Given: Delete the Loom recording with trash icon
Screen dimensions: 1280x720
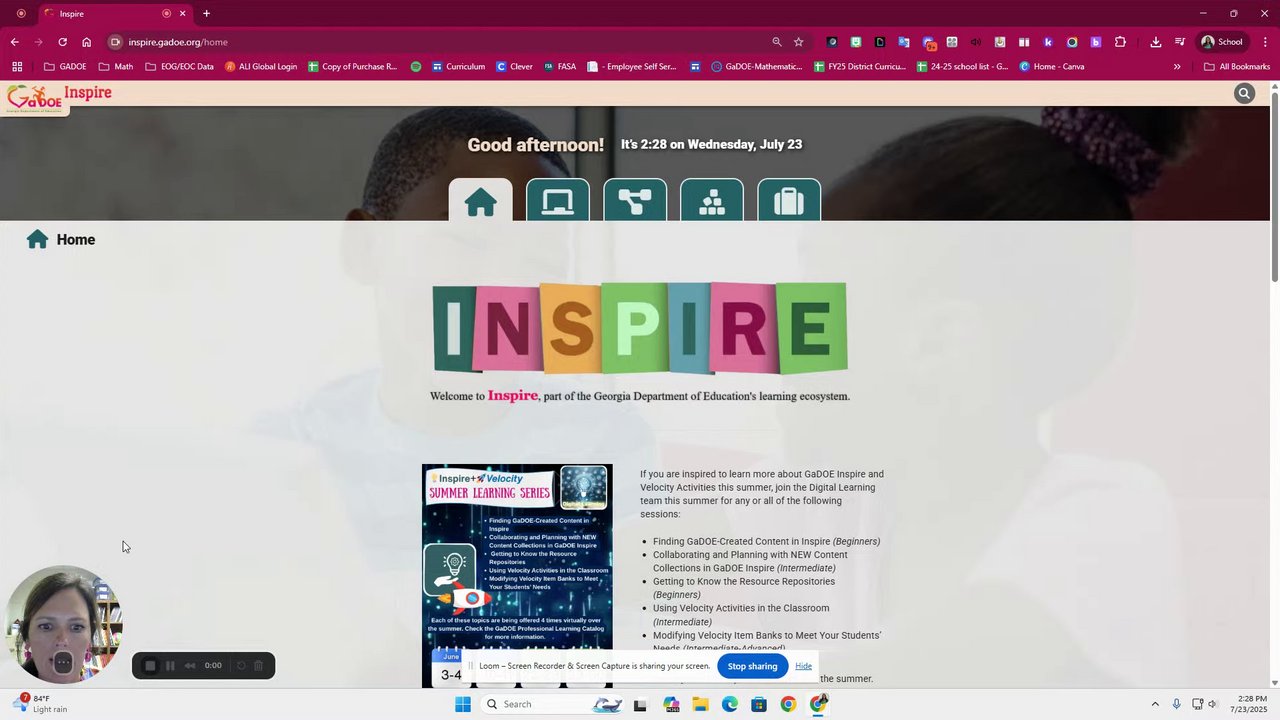Looking at the screenshot, I should [258, 666].
